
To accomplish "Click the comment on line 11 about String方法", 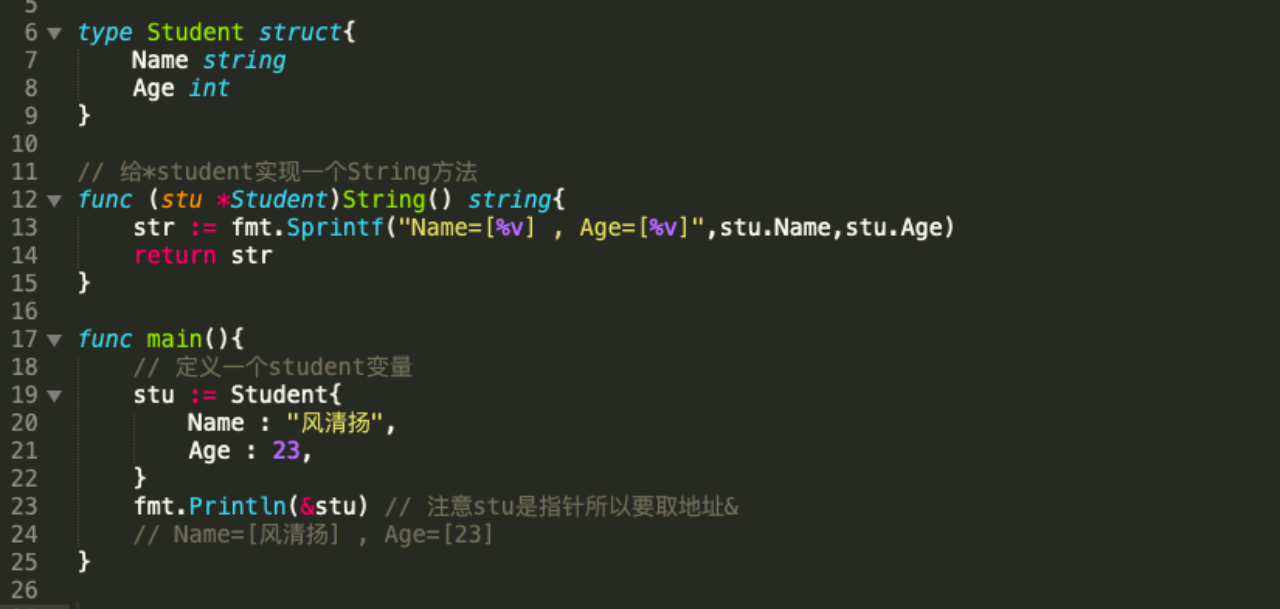I will point(278,172).
